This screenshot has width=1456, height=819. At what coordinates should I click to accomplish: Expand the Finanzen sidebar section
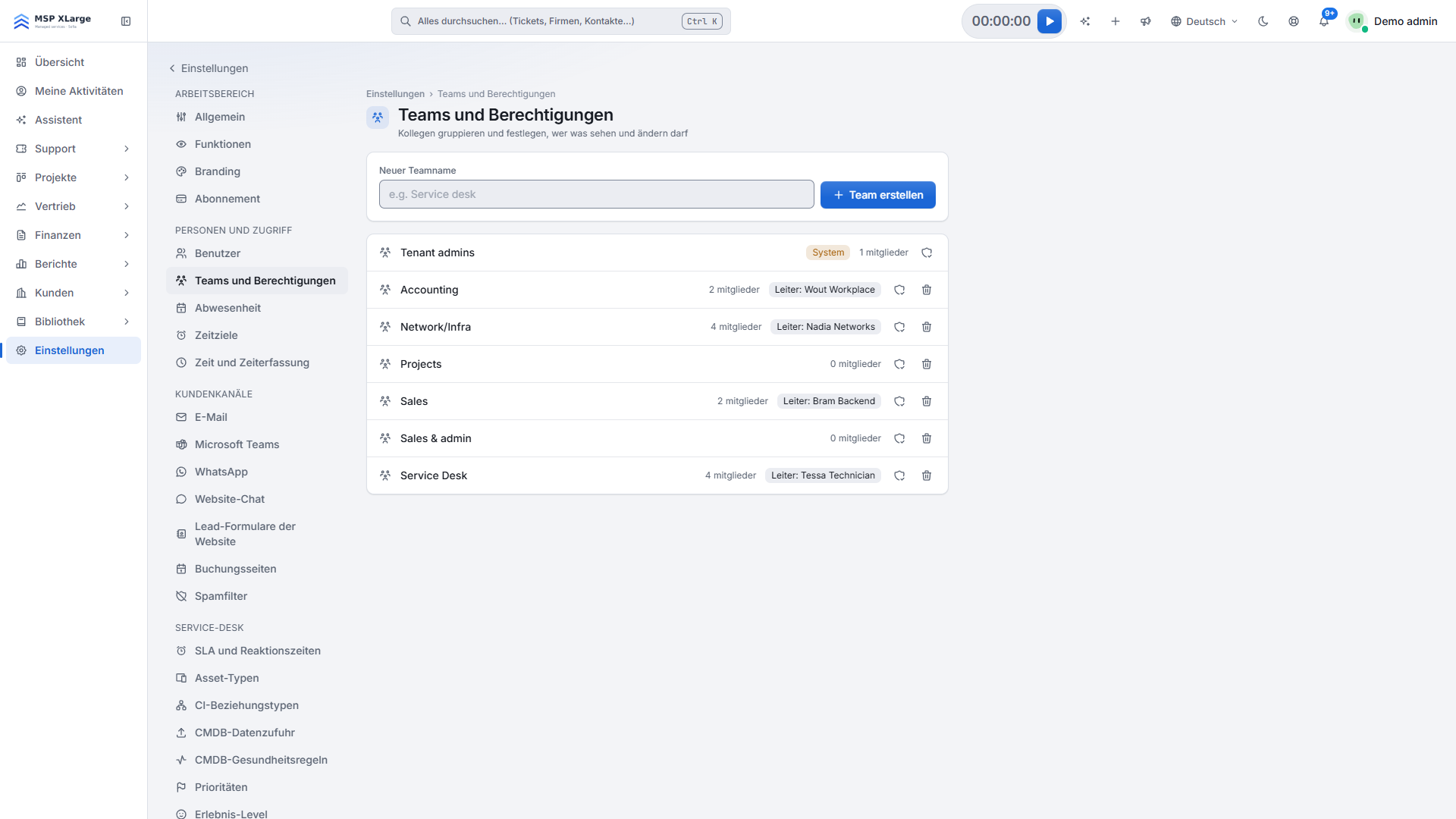pos(74,235)
